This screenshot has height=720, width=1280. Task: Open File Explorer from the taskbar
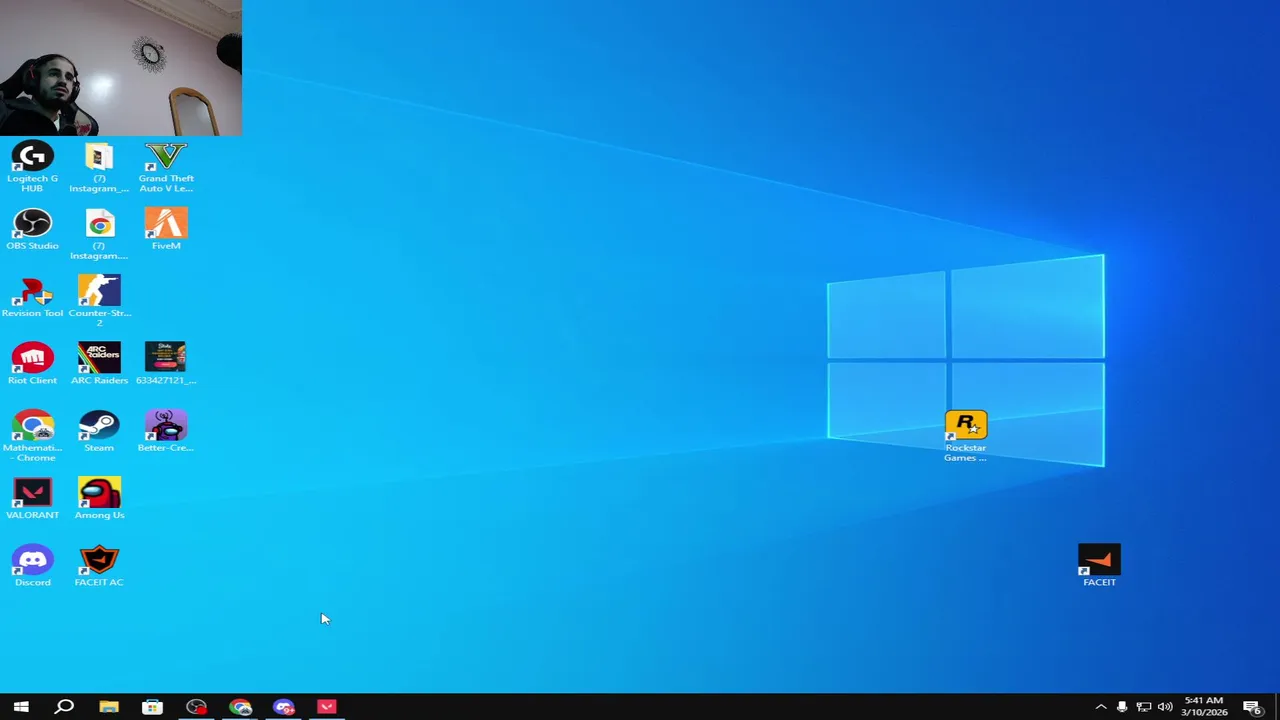(109, 707)
